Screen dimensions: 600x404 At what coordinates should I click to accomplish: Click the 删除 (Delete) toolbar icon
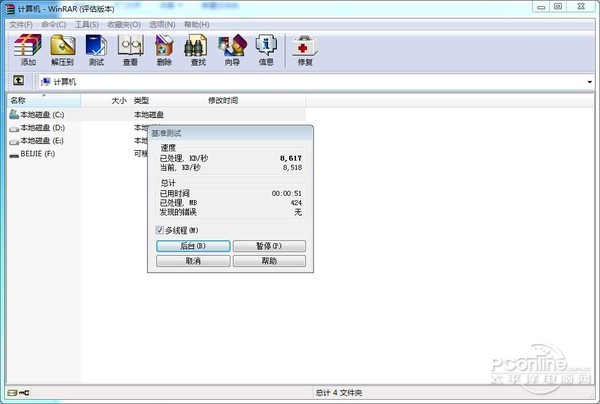164,50
